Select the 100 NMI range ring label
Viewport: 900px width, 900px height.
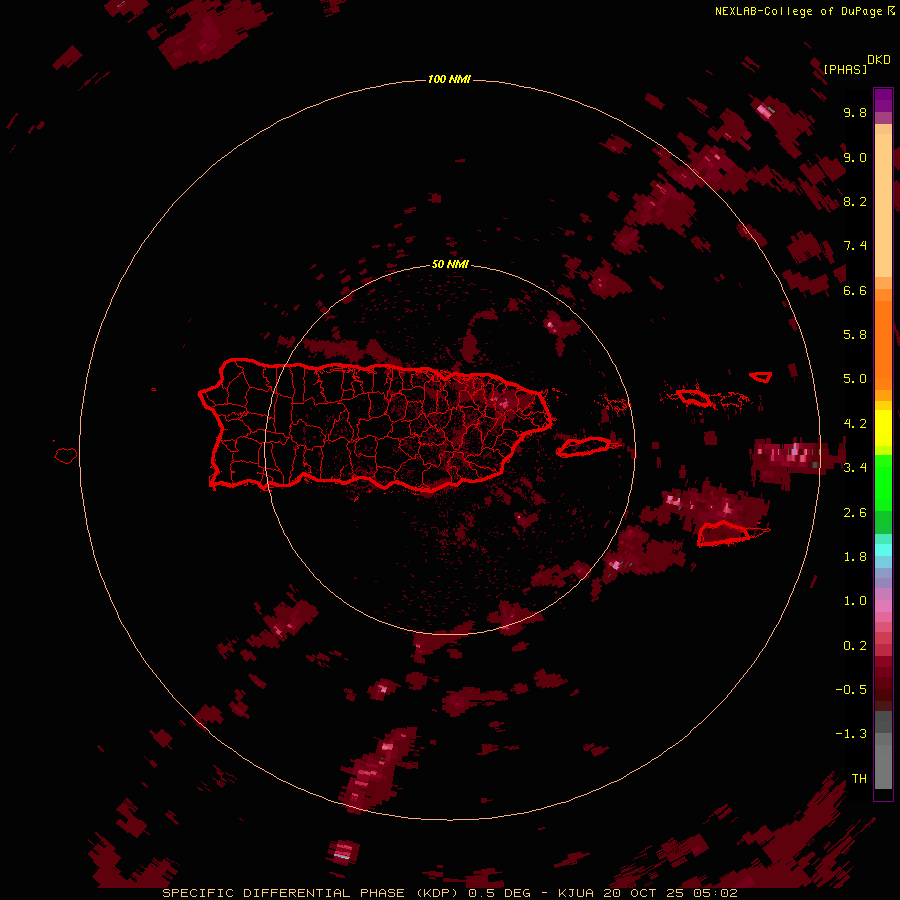449,79
